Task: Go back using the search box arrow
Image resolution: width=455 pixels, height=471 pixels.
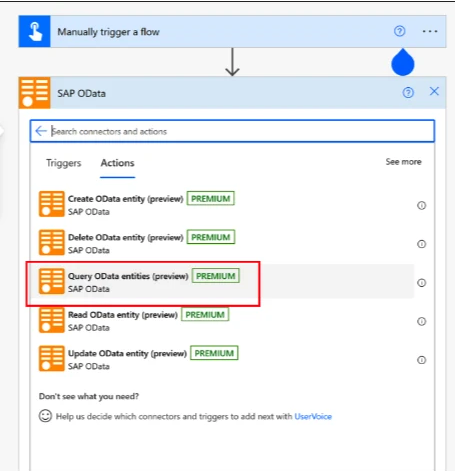Action: pos(41,131)
